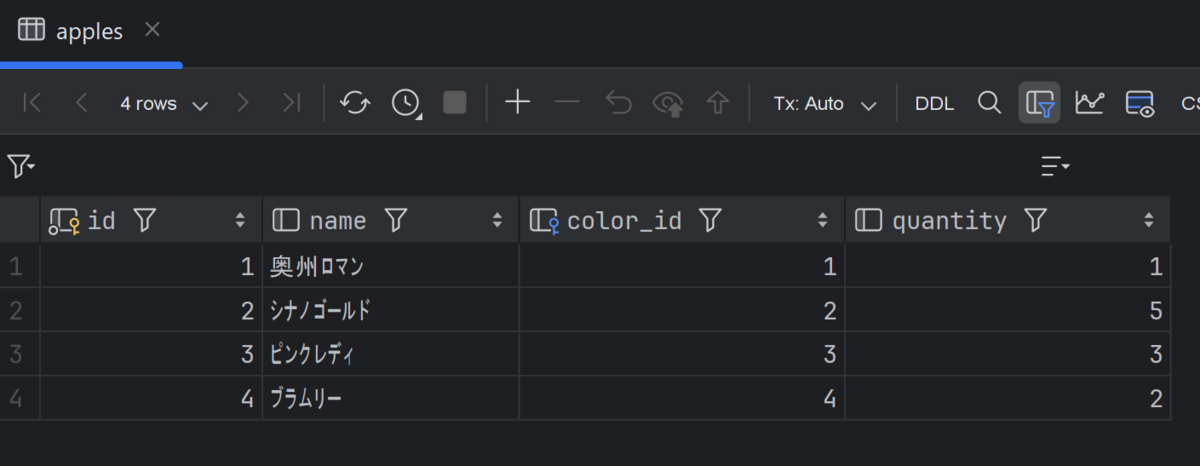The height and width of the screenshot is (466, 1200).
Task: Select the シナノゴールド name cell
Action: click(x=390, y=310)
